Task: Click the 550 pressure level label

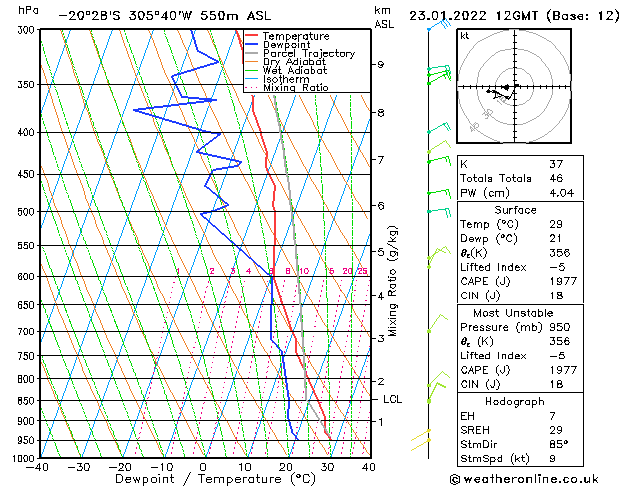Action: [x=28, y=245]
